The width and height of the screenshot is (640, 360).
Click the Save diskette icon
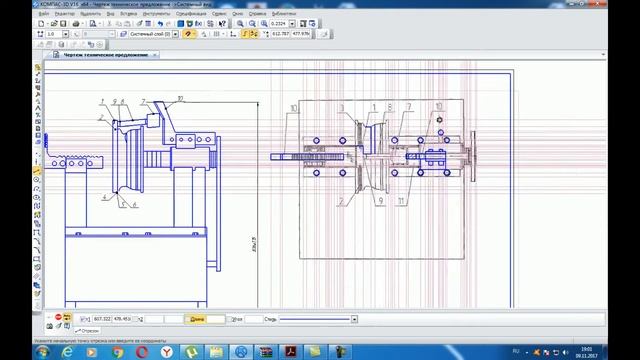click(63, 24)
